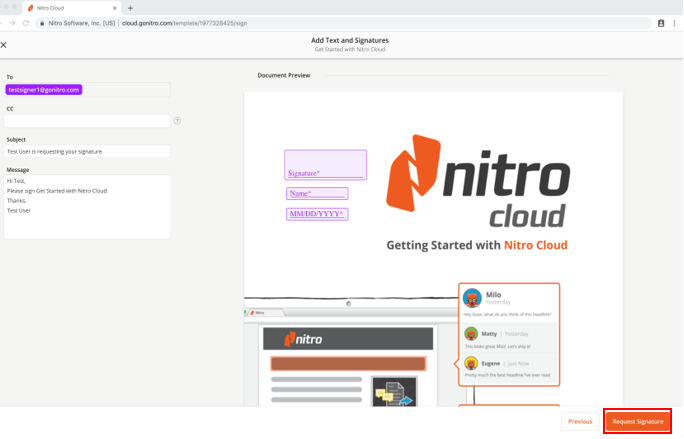Screen dimensions: 684x439
Task: Select the Nitro Cloud browser tab
Action: pyautogui.click(x=72, y=8)
